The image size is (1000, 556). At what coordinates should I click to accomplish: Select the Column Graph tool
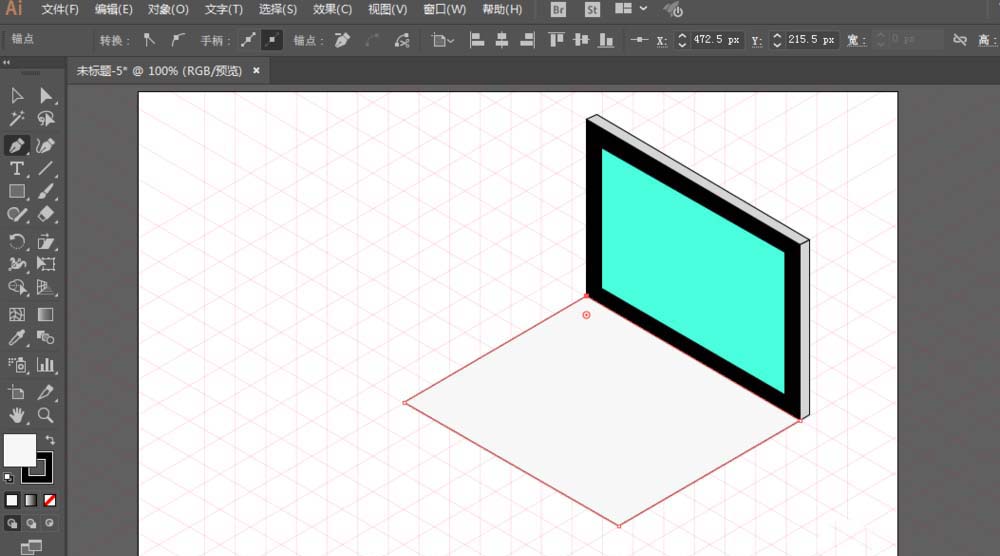pos(45,364)
